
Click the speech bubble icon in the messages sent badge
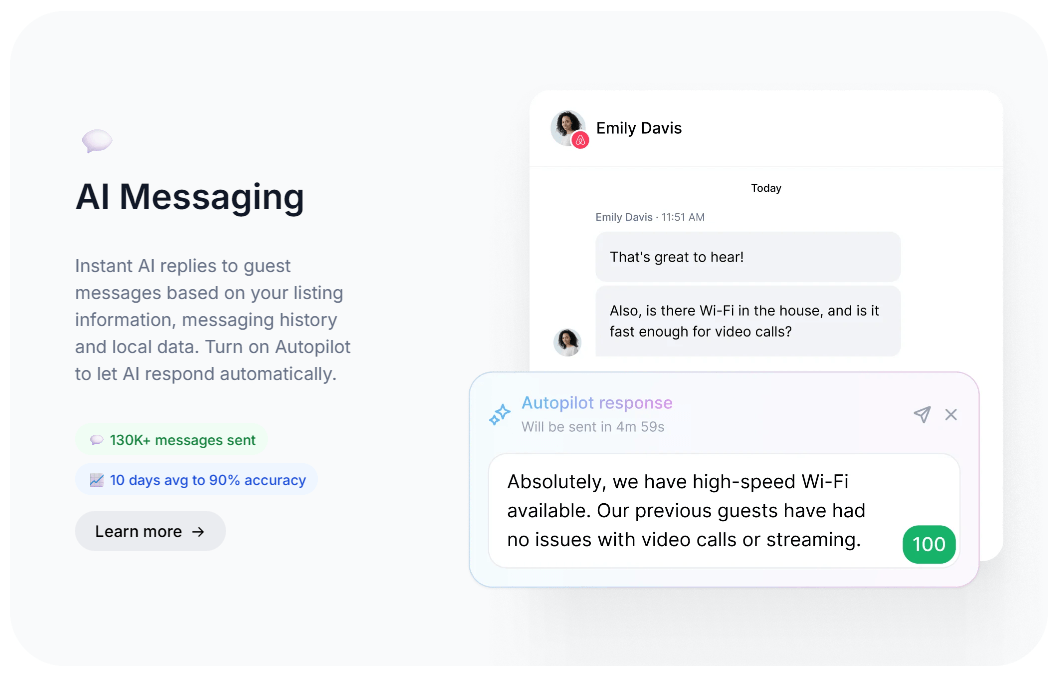(96, 440)
